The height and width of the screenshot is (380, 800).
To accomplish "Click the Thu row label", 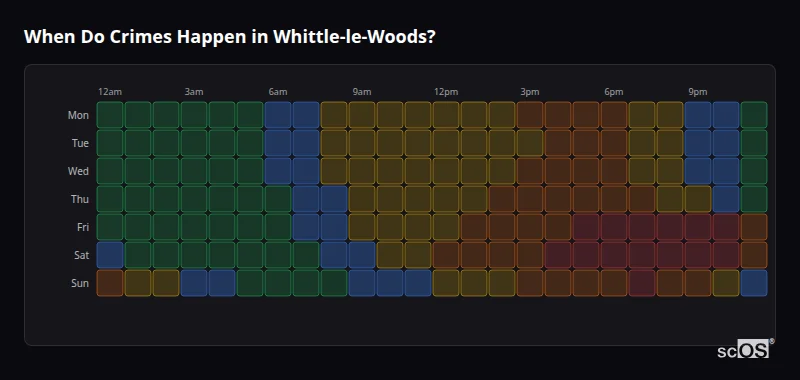I will (80, 199).
